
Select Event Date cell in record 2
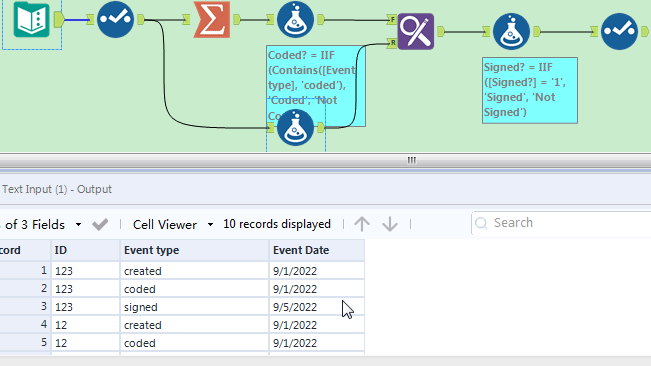(317, 289)
